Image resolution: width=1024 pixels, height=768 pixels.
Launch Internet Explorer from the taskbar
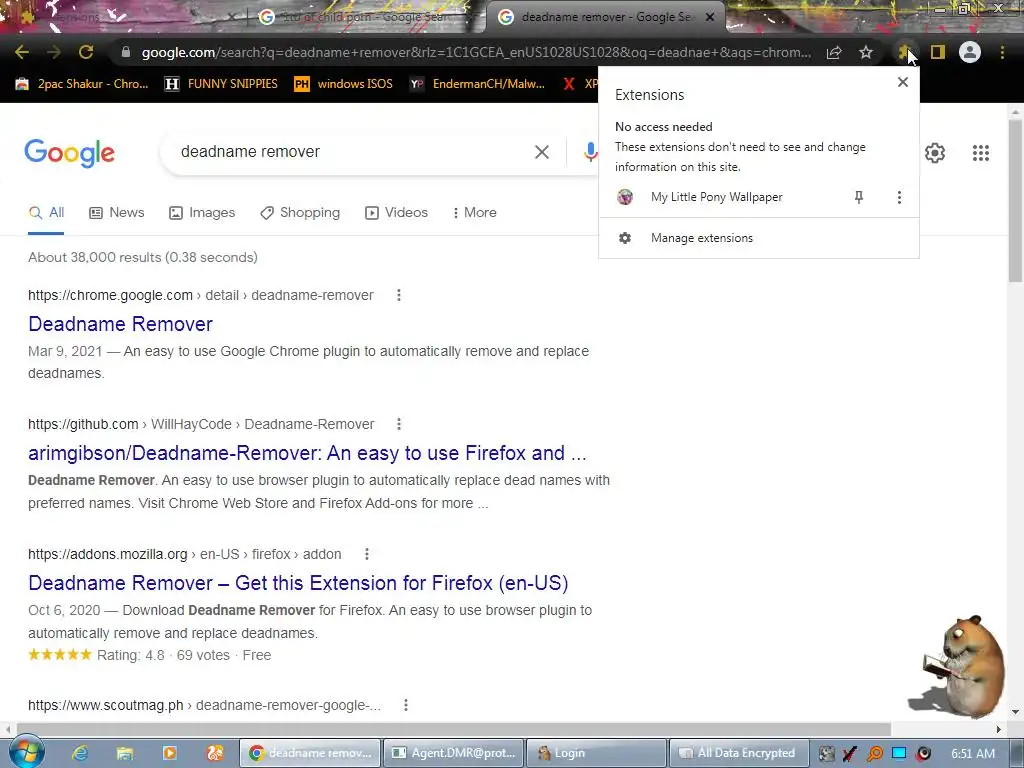[x=80, y=753]
